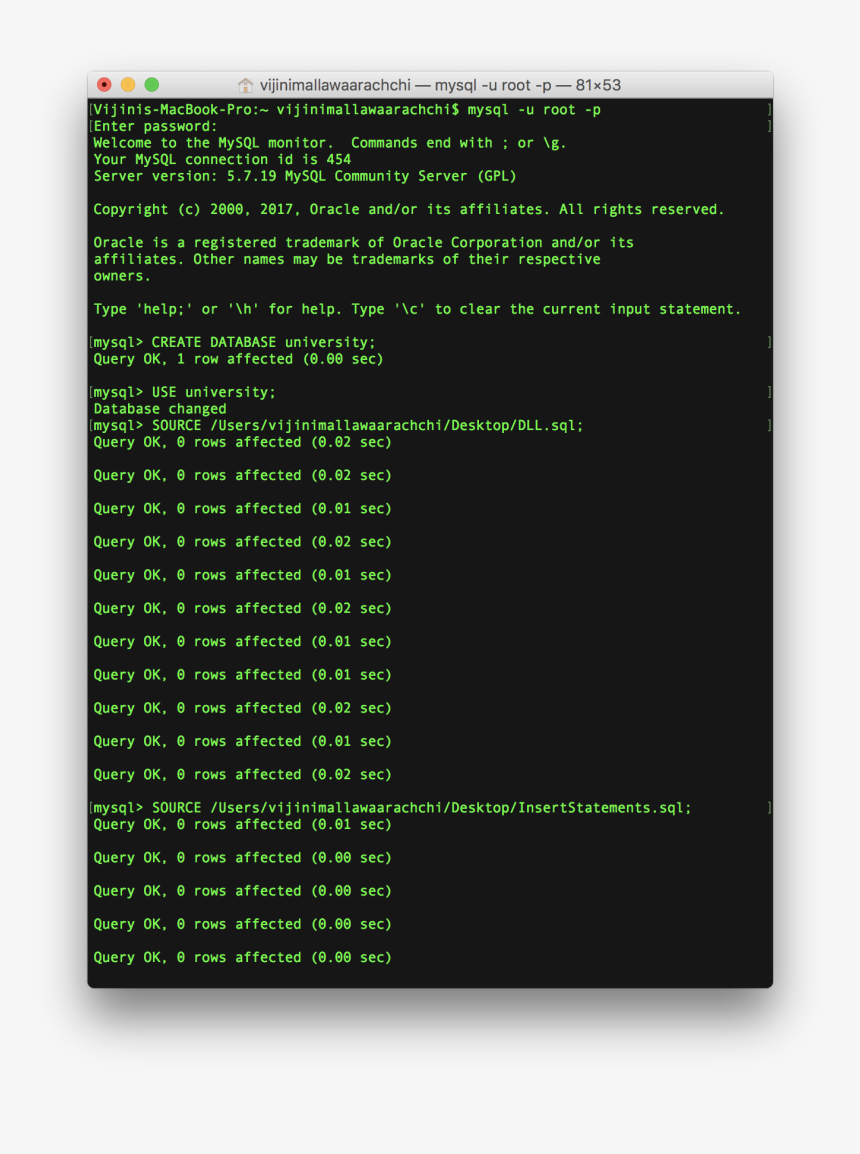
Task: Click the word 'owners.' in the trademark notice
Action: coord(122,276)
